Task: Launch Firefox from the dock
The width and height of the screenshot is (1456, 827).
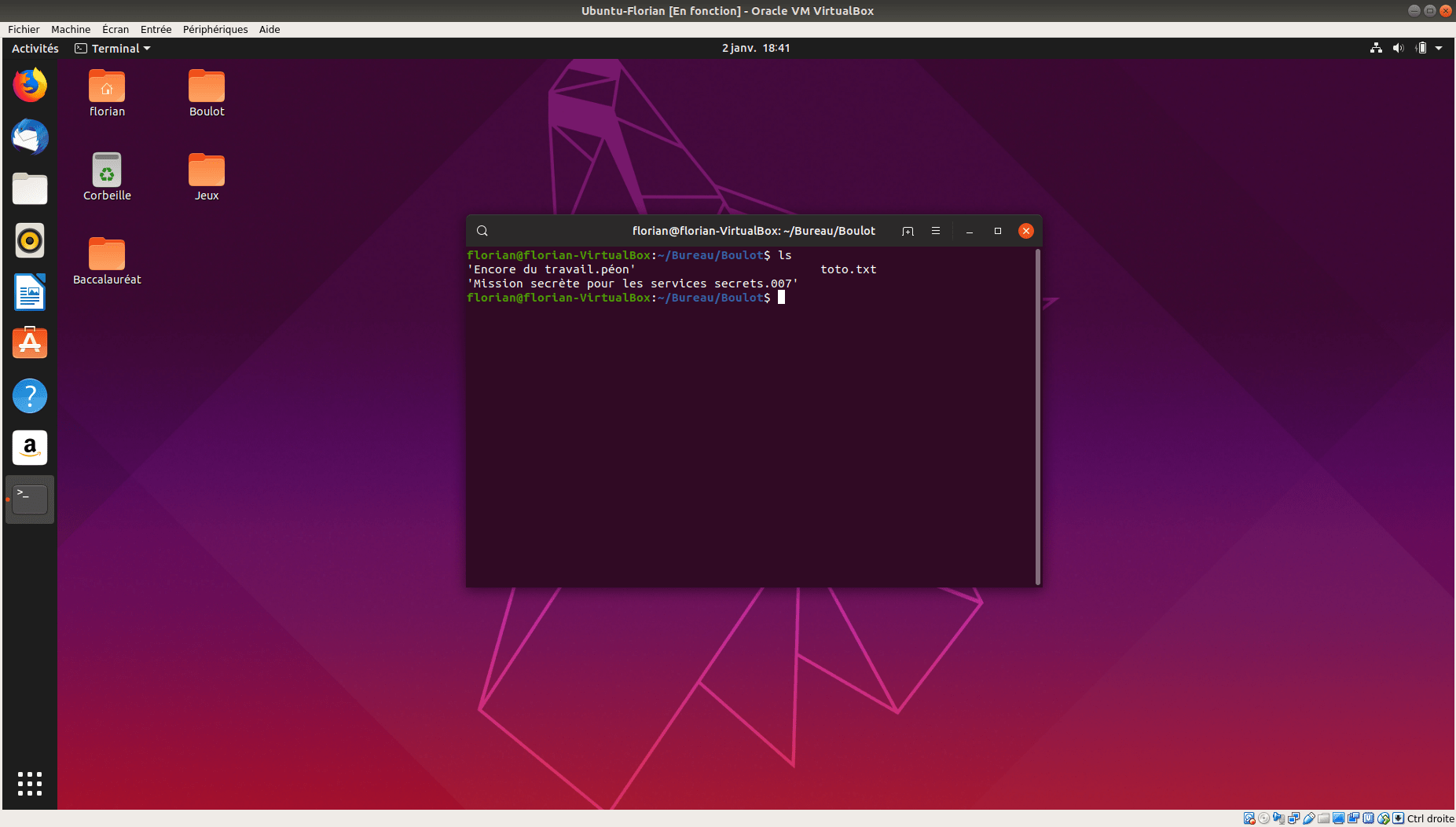Action: [x=30, y=86]
